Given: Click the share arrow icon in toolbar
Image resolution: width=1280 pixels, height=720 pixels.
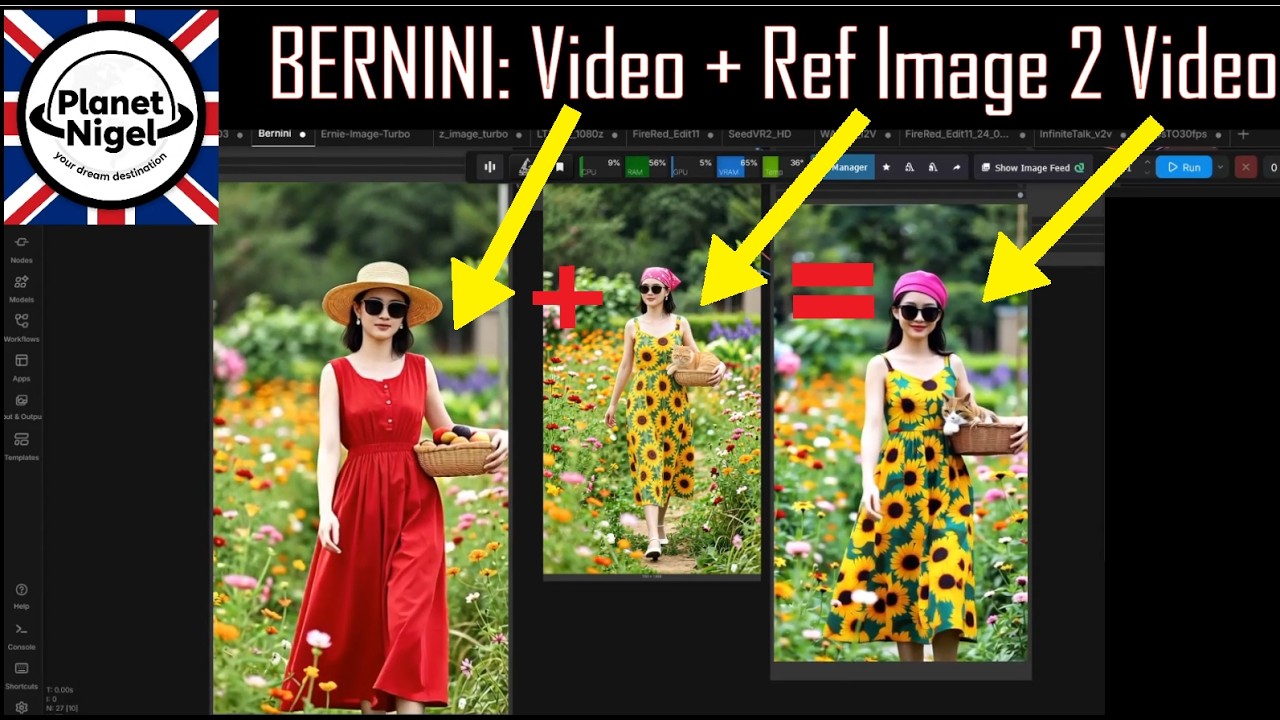Looking at the screenshot, I should point(957,167).
